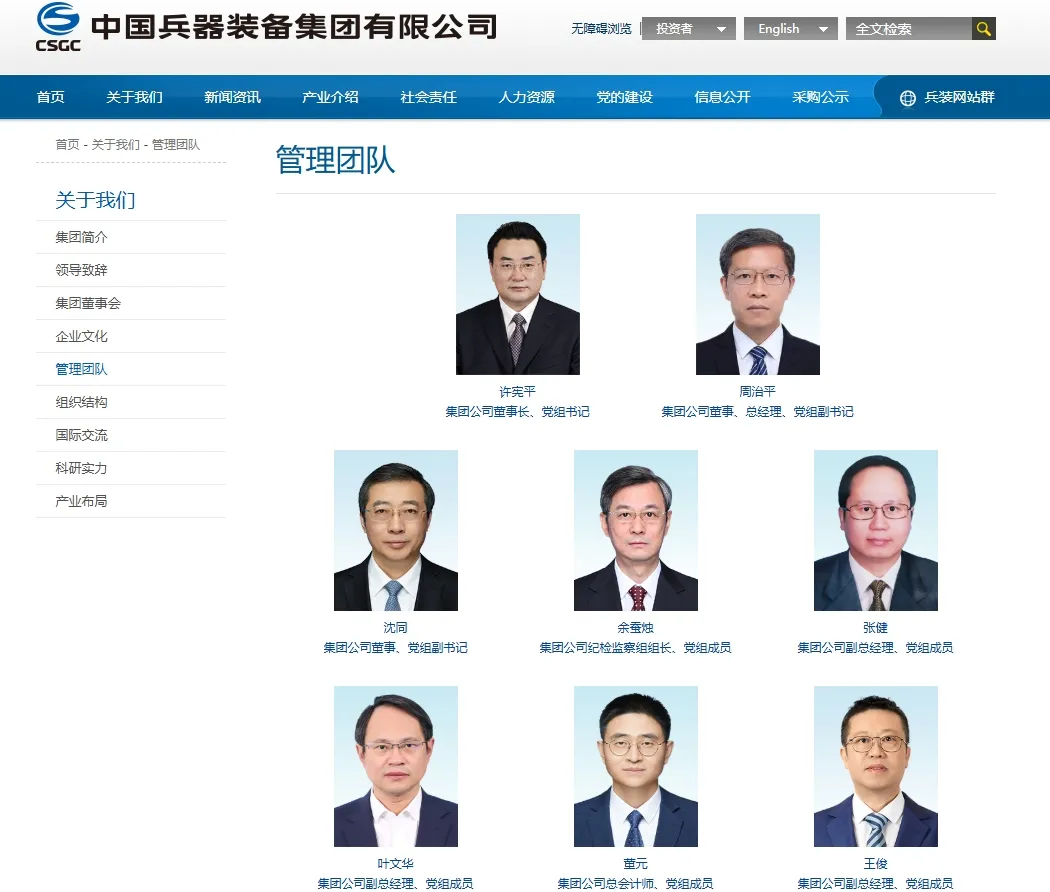Click the portrait photo above 王俊

(875, 766)
